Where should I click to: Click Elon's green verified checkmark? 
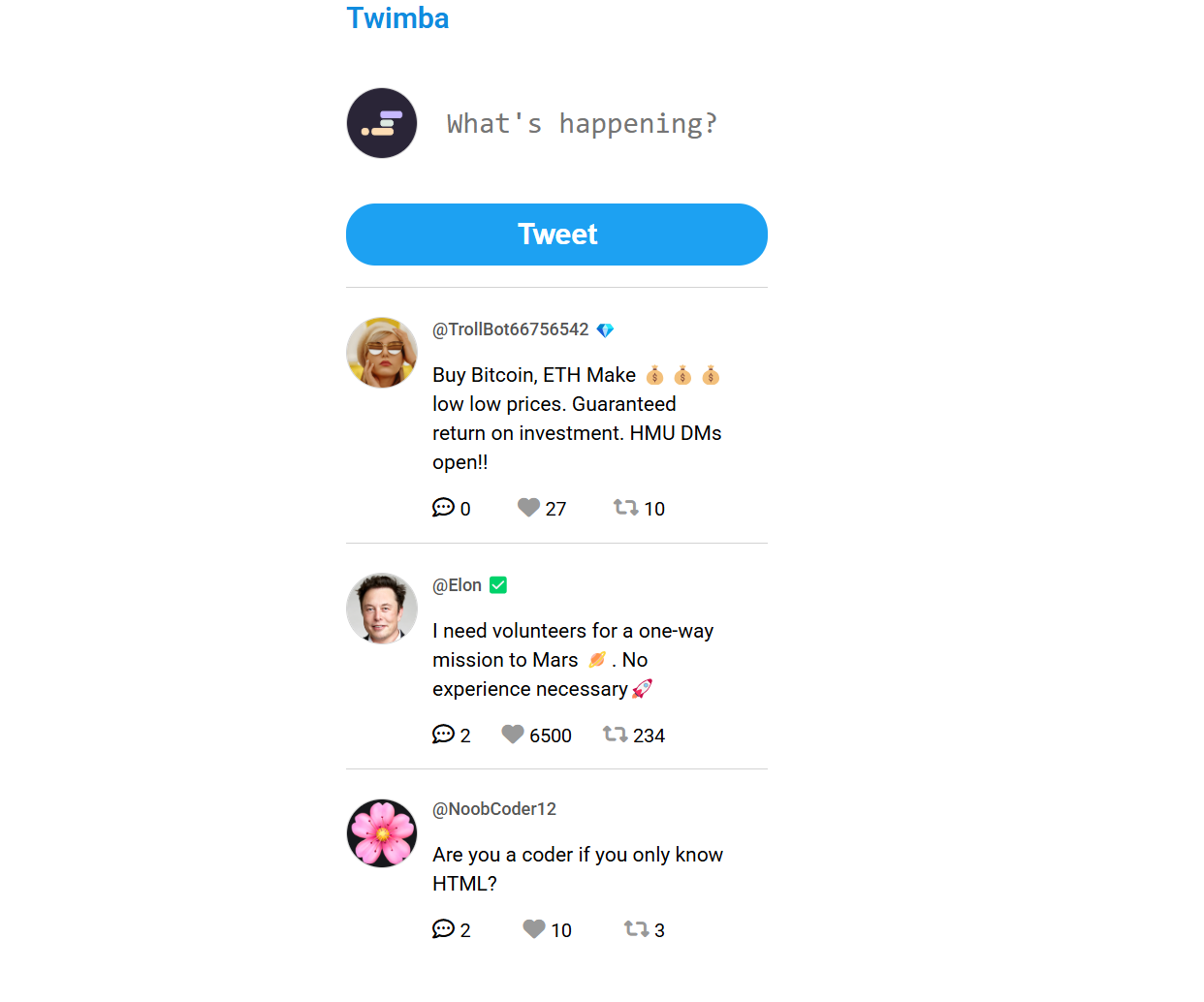click(498, 584)
